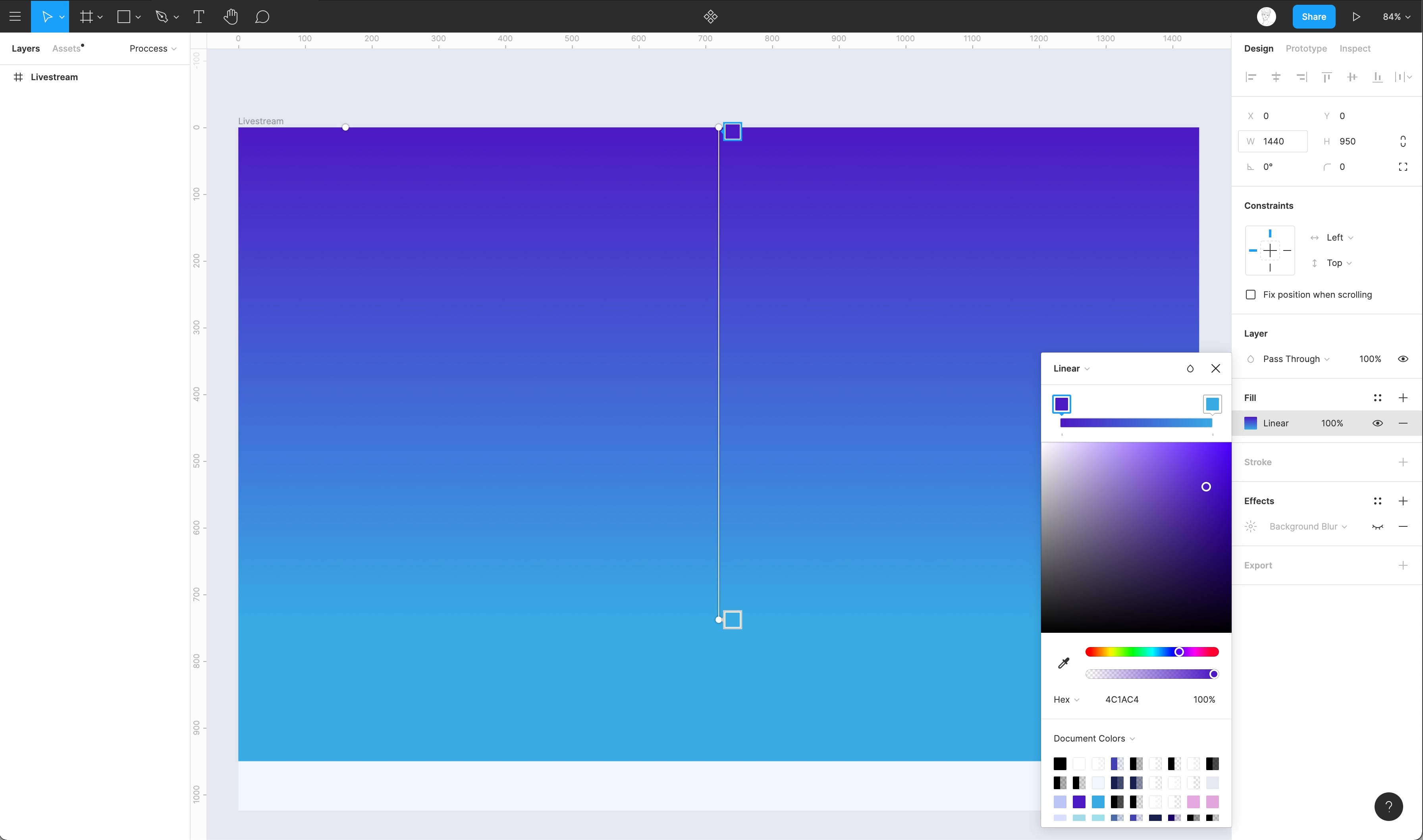The height and width of the screenshot is (840, 1423).
Task: Select the Hand tool
Action: [x=230, y=16]
